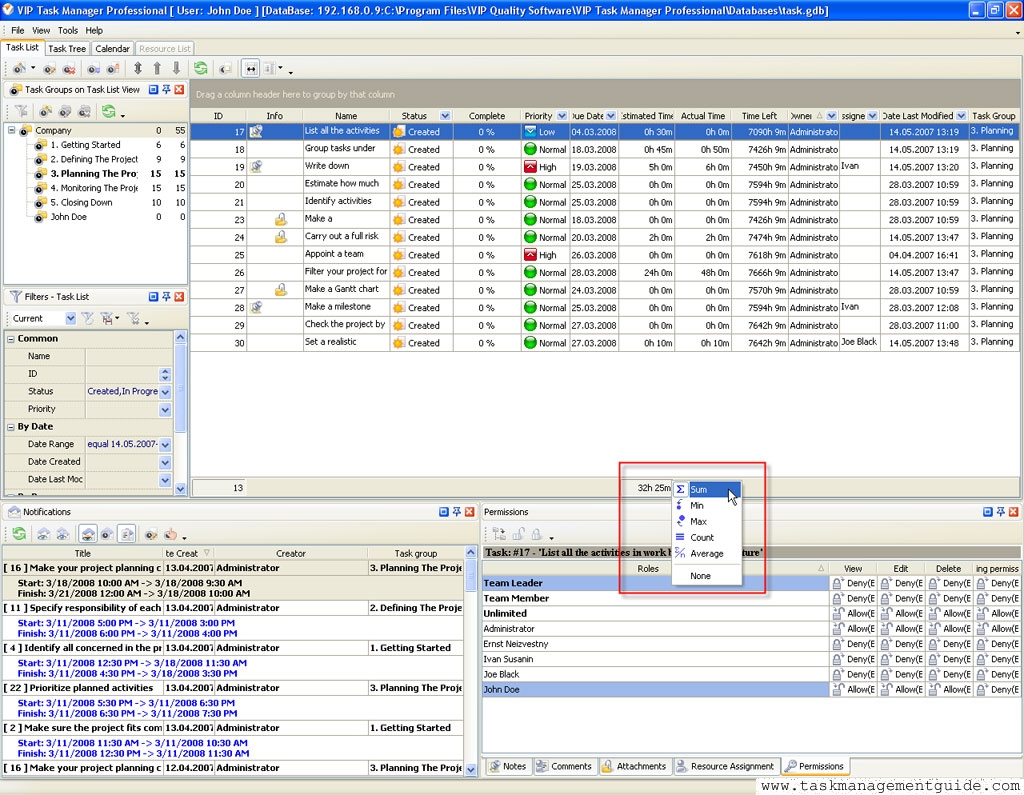The height and width of the screenshot is (795, 1024).
Task: Switch to the Calendar tab
Action: pos(112,48)
